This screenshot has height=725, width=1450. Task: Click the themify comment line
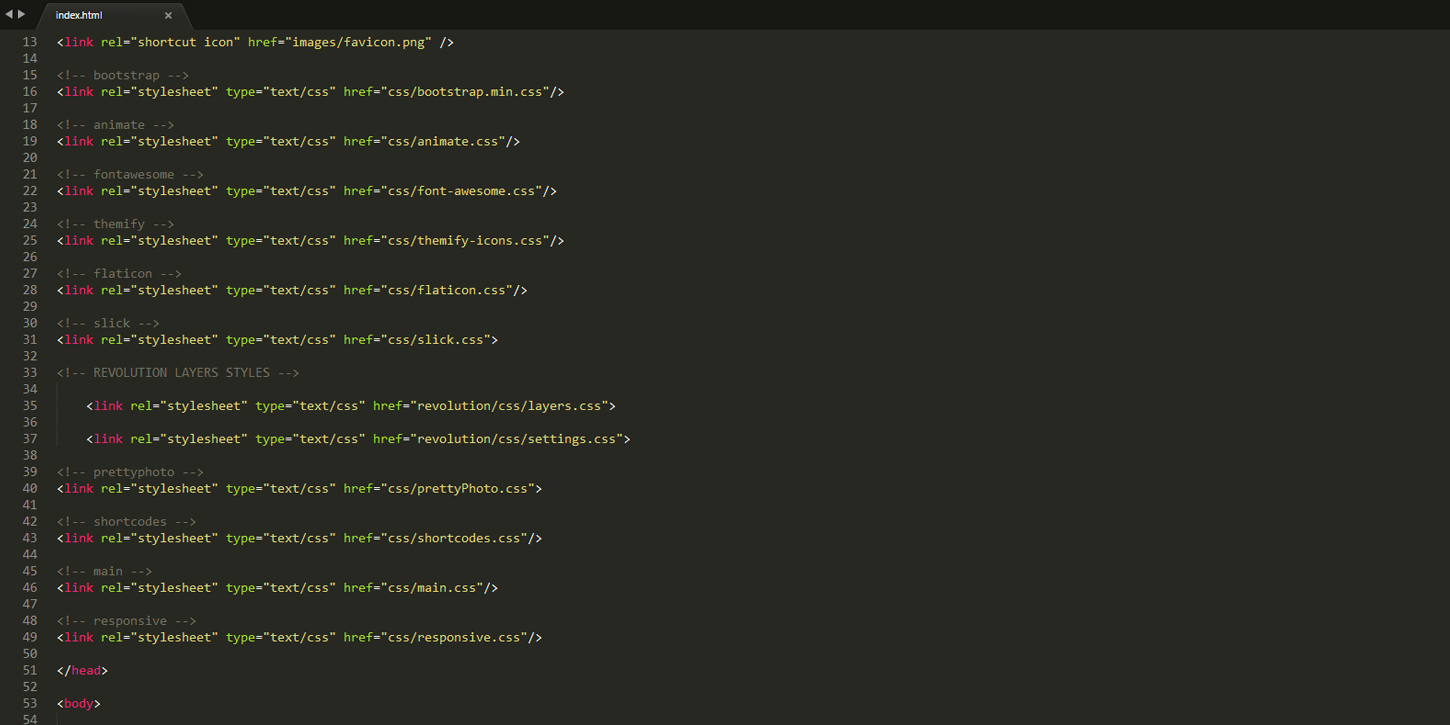coord(115,224)
